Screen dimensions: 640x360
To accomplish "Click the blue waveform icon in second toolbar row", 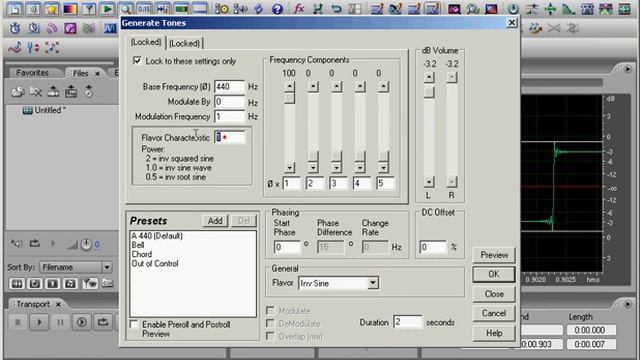I will [110, 28].
